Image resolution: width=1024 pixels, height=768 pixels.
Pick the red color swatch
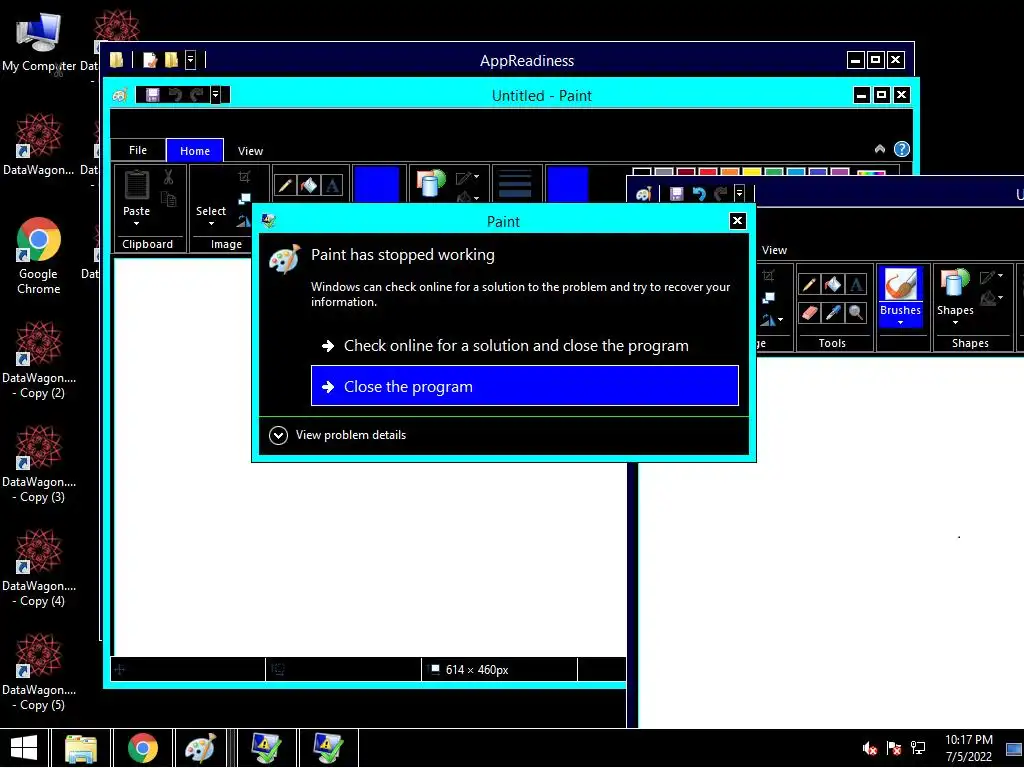point(708,172)
